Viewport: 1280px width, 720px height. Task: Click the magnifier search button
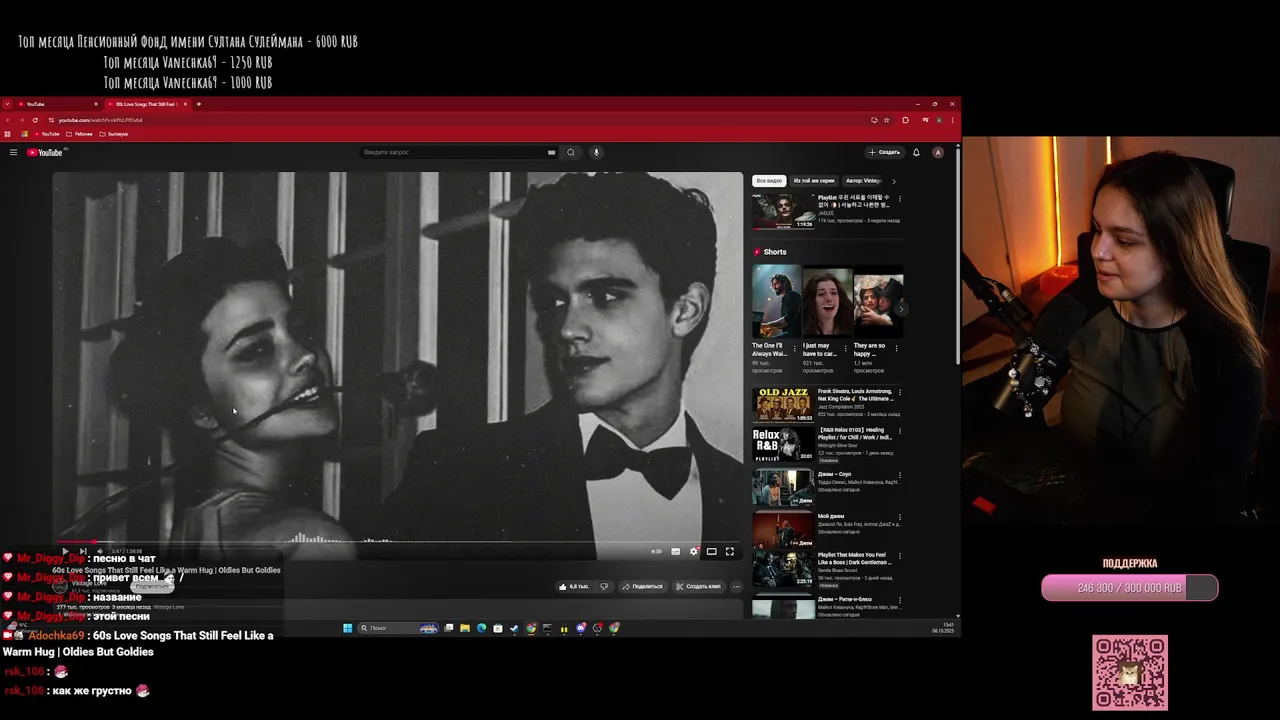coord(571,152)
